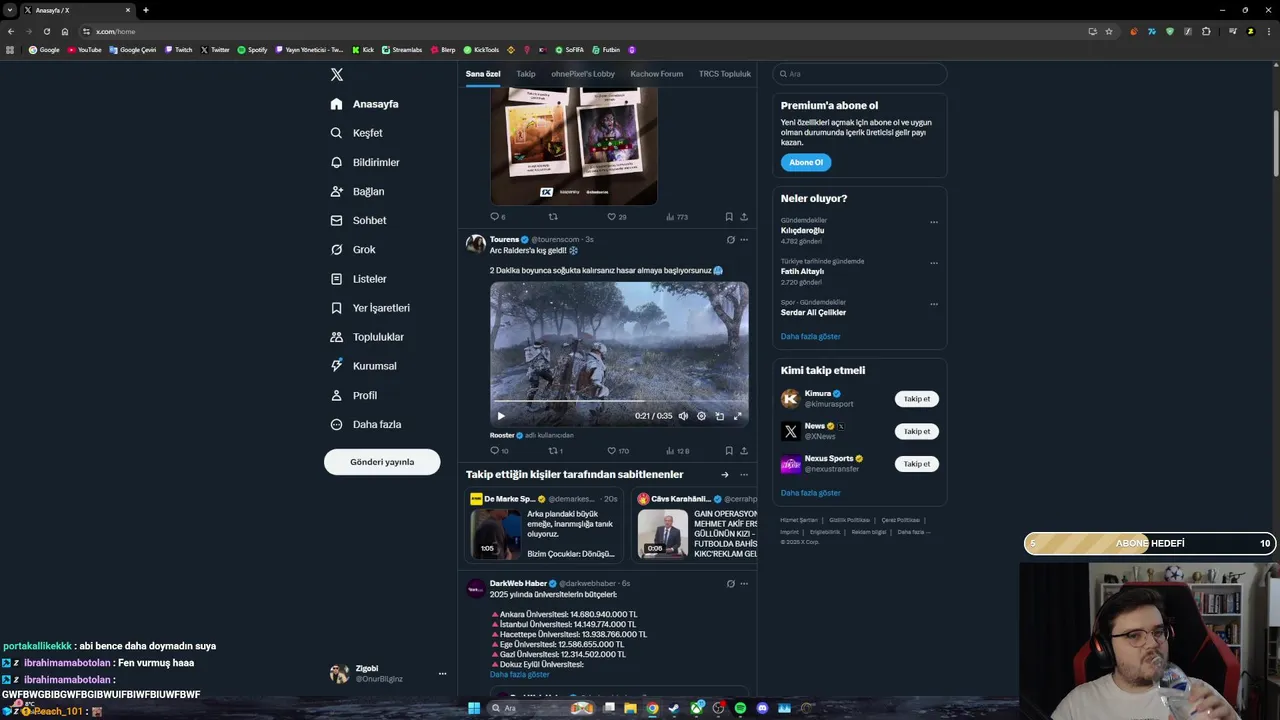Screen dimensions: 1280x720
Task: Go to next pinned posts arrow
Action: pyautogui.click(x=725, y=475)
